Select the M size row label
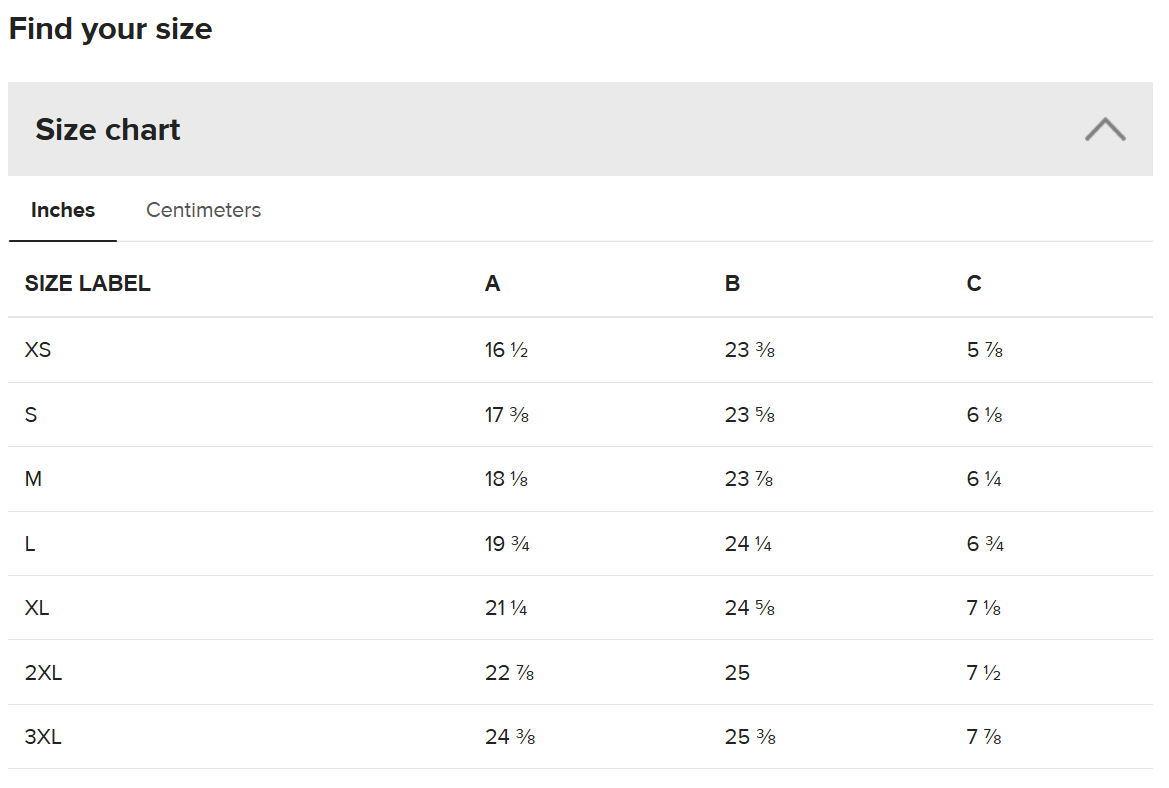The height and width of the screenshot is (788, 1169). [x=33, y=479]
